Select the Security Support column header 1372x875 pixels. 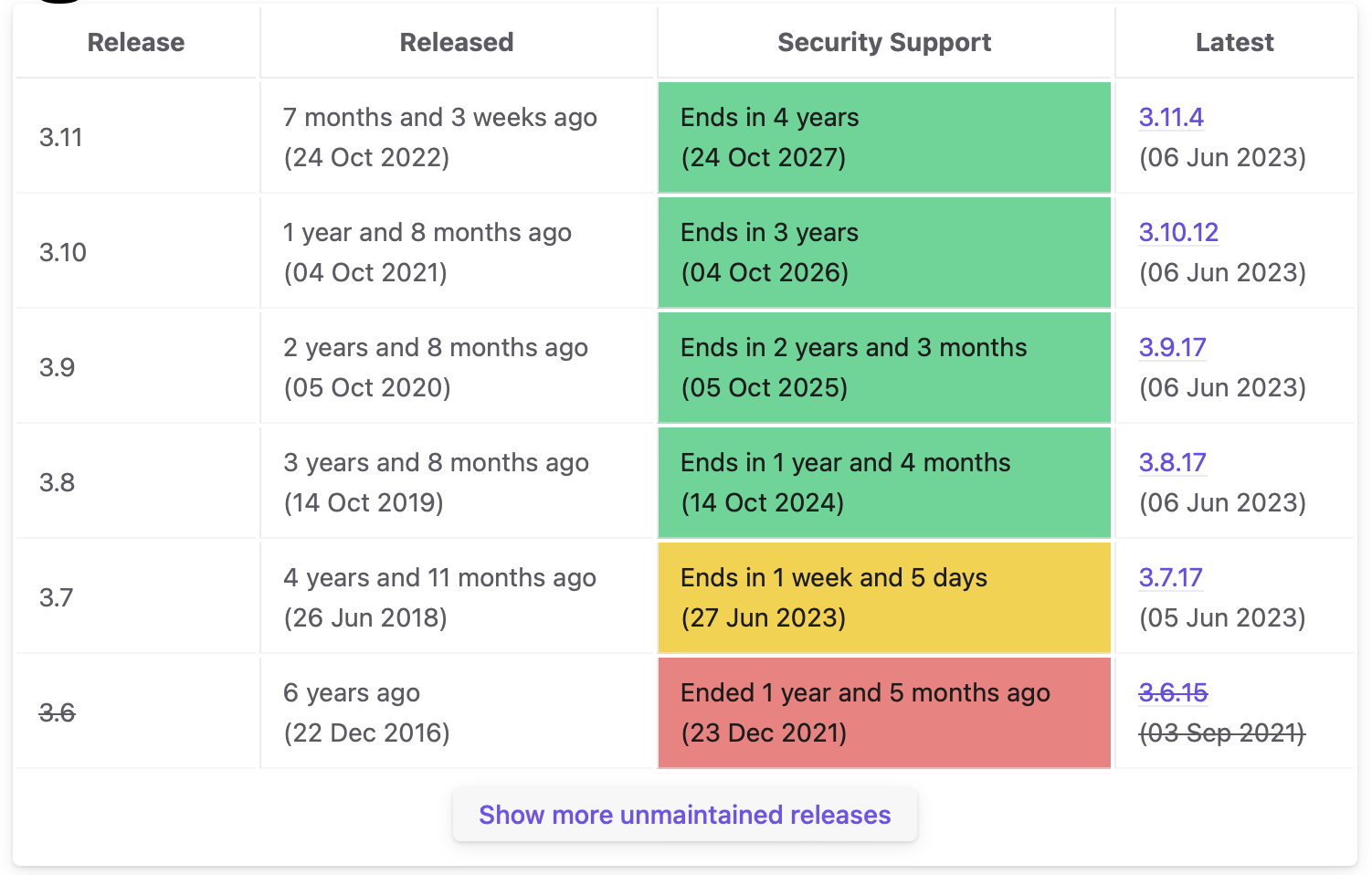(883, 43)
